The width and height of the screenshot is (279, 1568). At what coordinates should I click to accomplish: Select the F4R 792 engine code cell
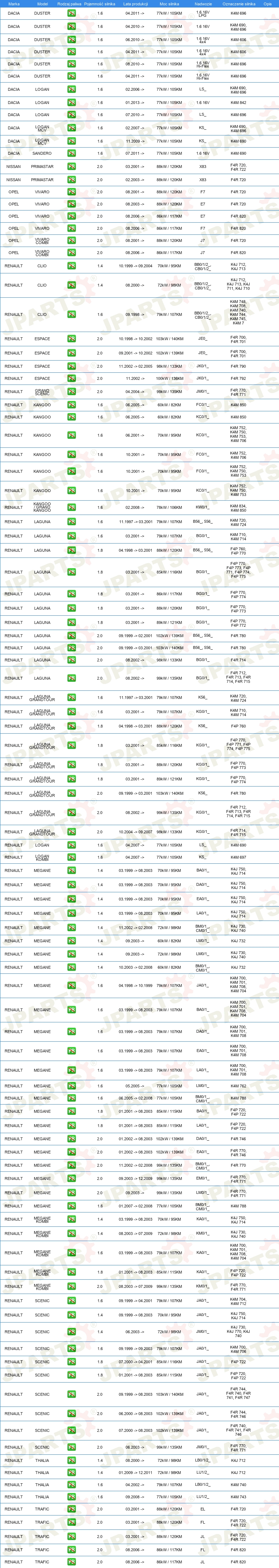coord(238,379)
